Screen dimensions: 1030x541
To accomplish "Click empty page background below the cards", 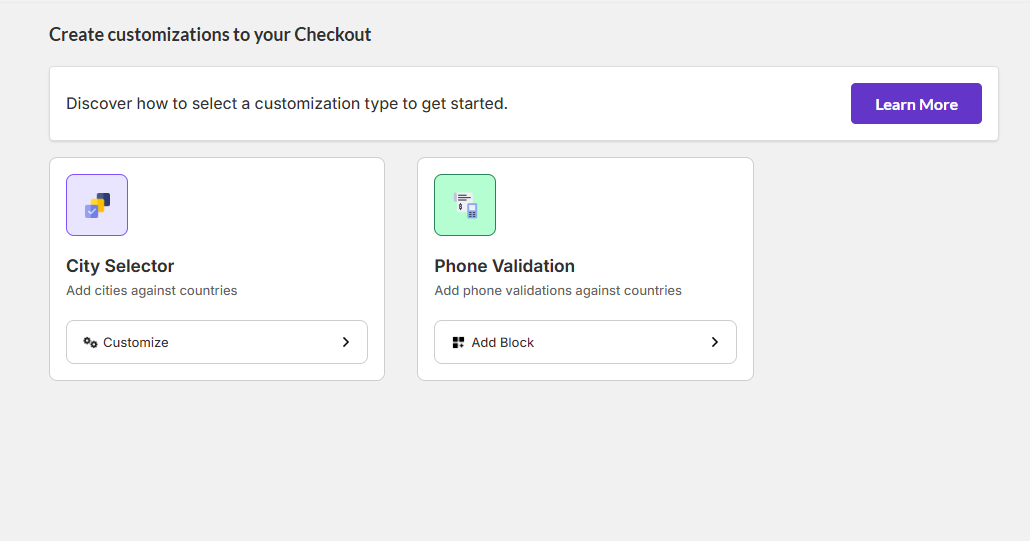I will pos(500,460).
